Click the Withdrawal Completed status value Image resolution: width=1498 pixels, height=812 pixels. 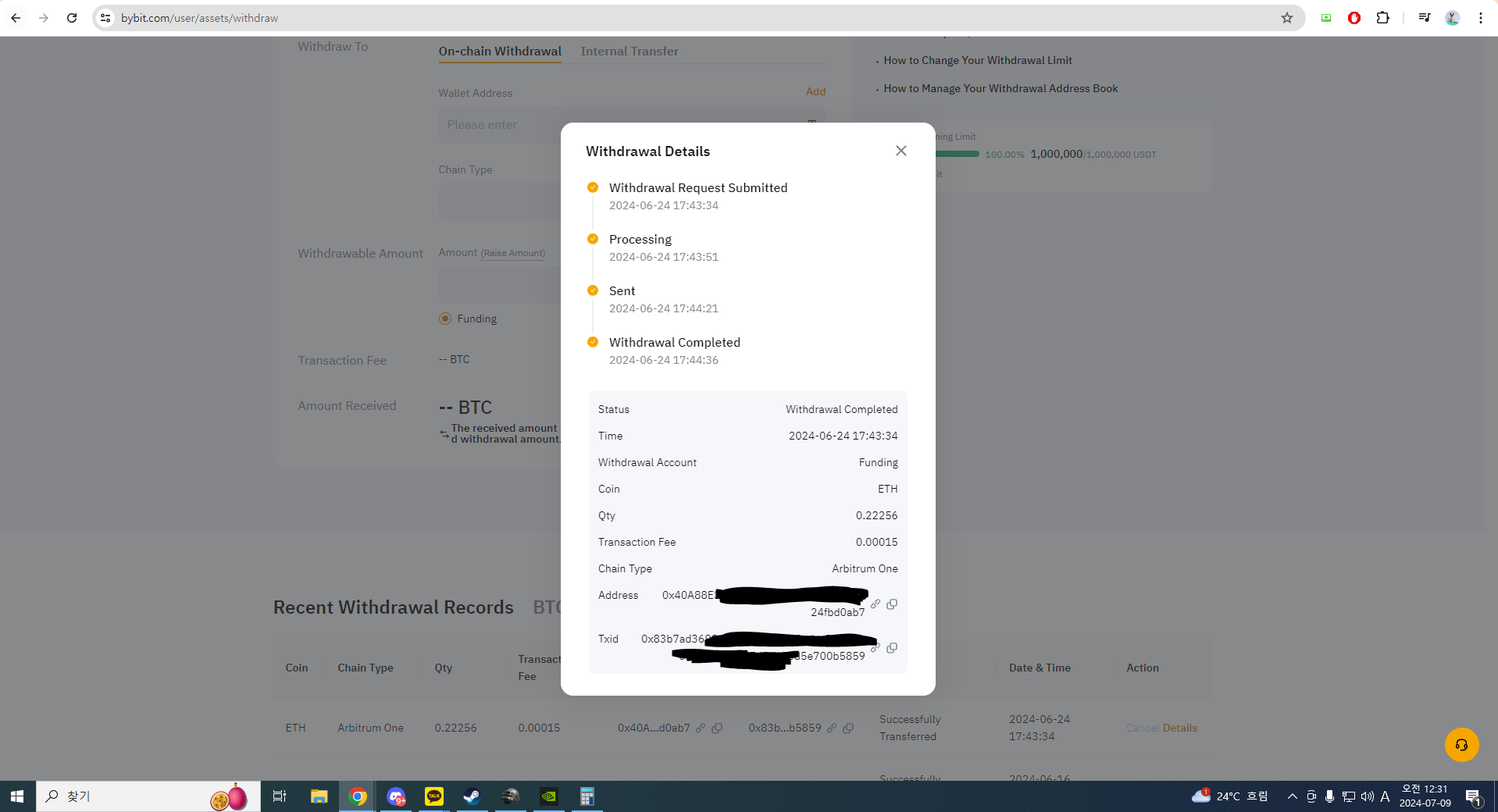point(841,409)
